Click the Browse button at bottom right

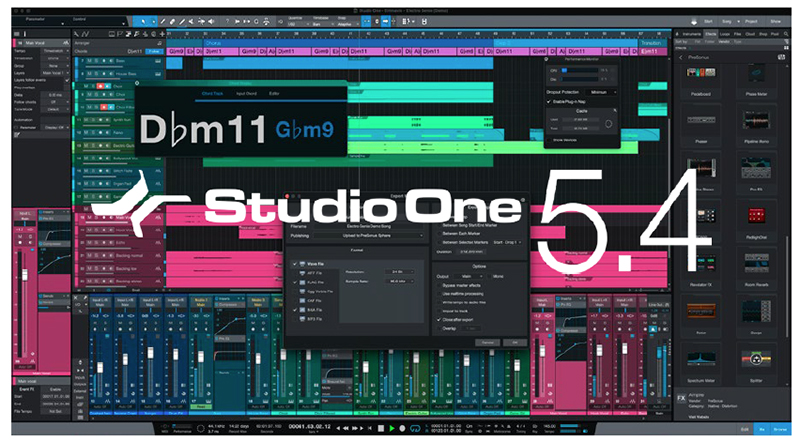tap(781, 429)
